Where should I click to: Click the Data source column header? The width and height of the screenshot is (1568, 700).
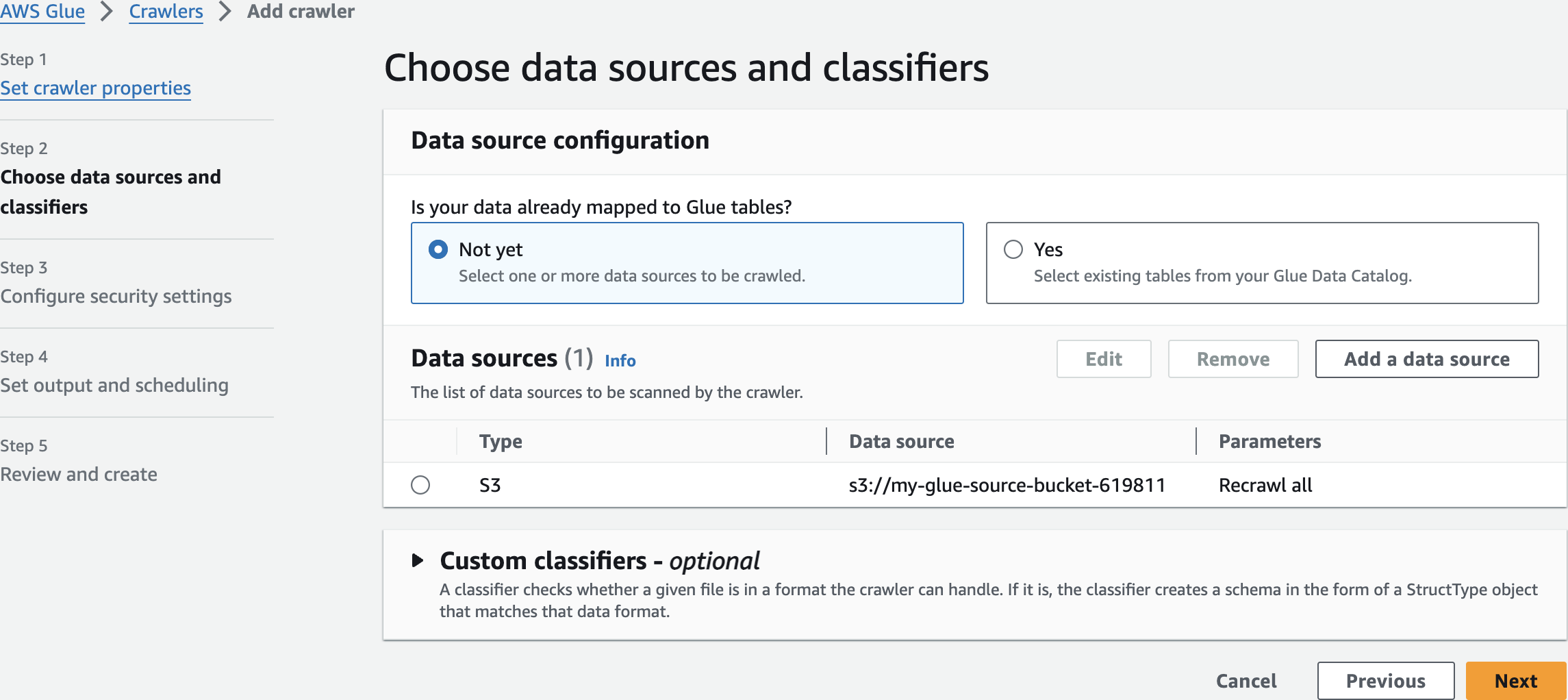901,442
